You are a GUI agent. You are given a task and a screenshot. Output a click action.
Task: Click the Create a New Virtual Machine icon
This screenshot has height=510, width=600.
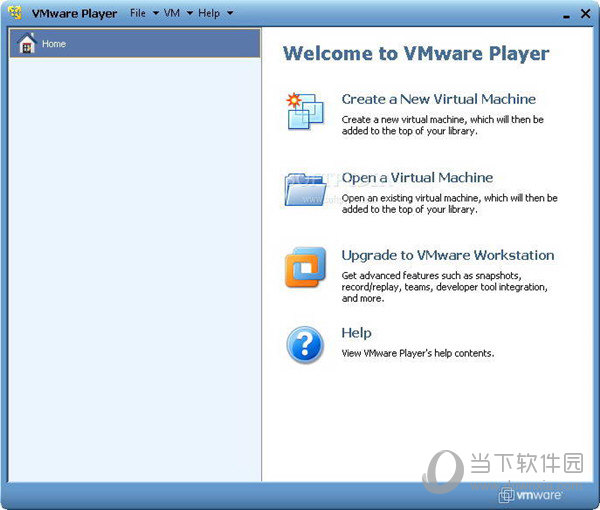click(305, 111)
